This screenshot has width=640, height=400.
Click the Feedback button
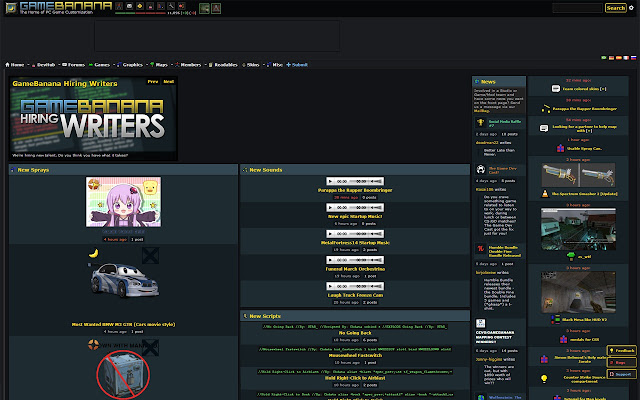(x=622, y=351)
